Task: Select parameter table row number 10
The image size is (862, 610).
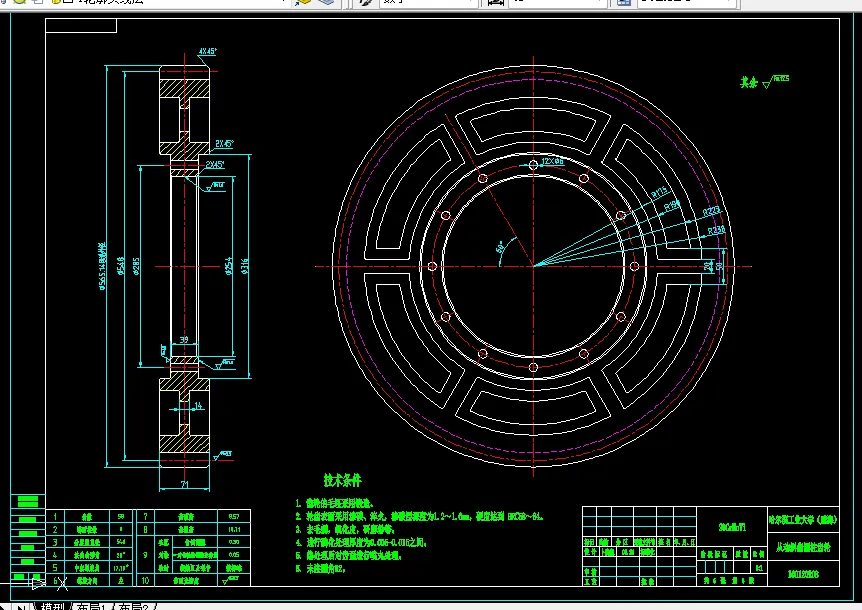Action: click(x=146, y=580)
